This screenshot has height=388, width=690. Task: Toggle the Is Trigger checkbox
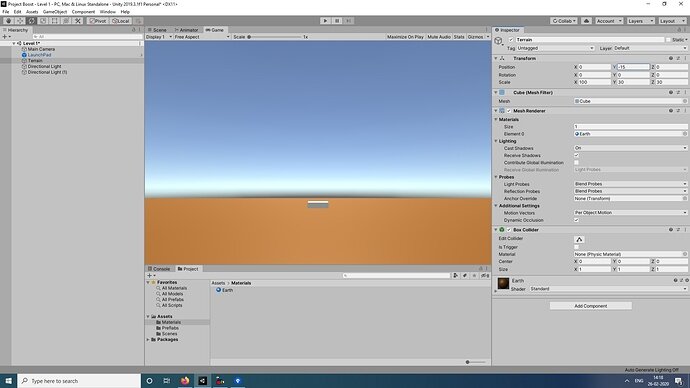pyautogui.click(x=576, y=247)
